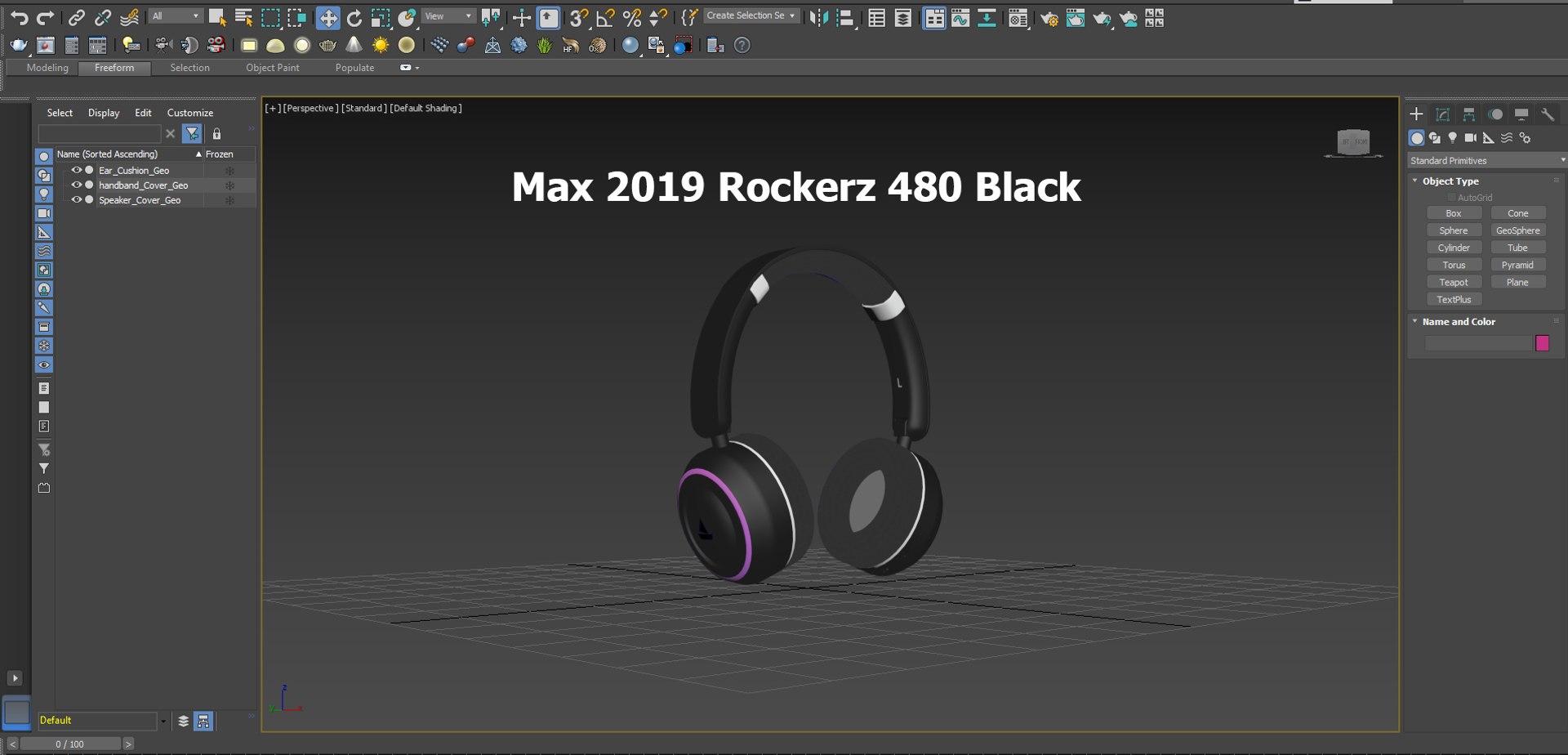The image size is (1568, 755).
Task: Activate the Unlink Selection tool
Action: (102, 17)
